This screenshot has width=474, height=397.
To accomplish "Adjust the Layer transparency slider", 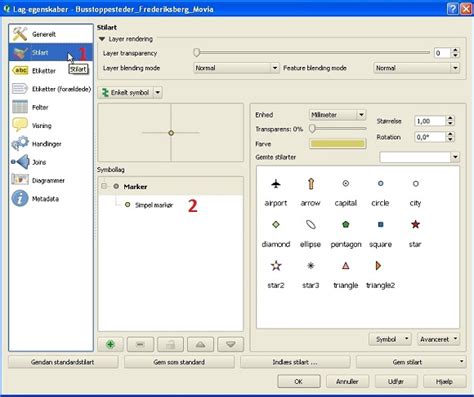I will pyautogui.click(x=197, y=52).
